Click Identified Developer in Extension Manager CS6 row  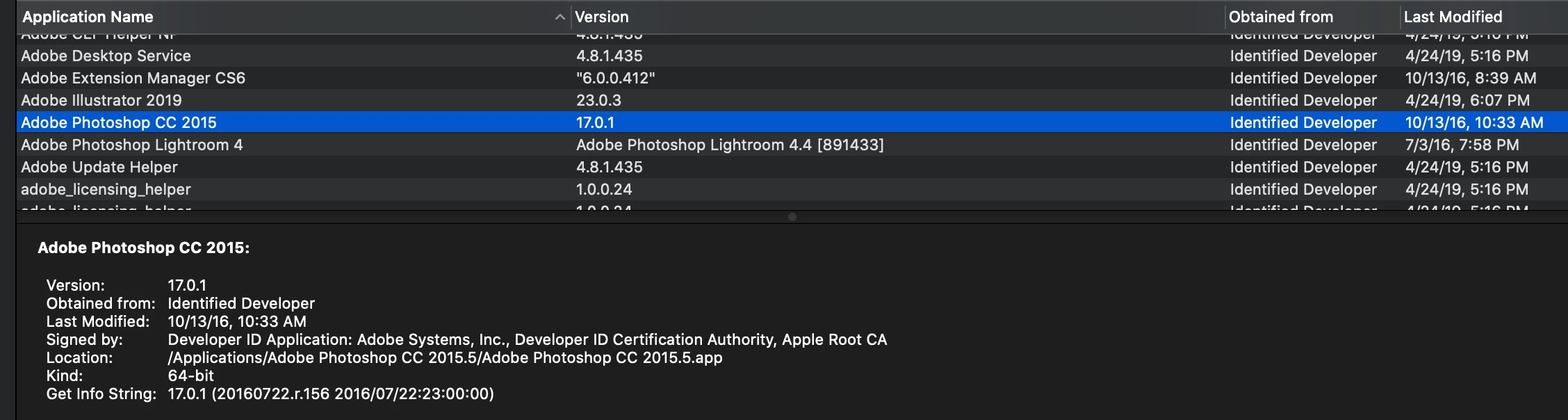pyautogui.click(x=1303, y=78)
